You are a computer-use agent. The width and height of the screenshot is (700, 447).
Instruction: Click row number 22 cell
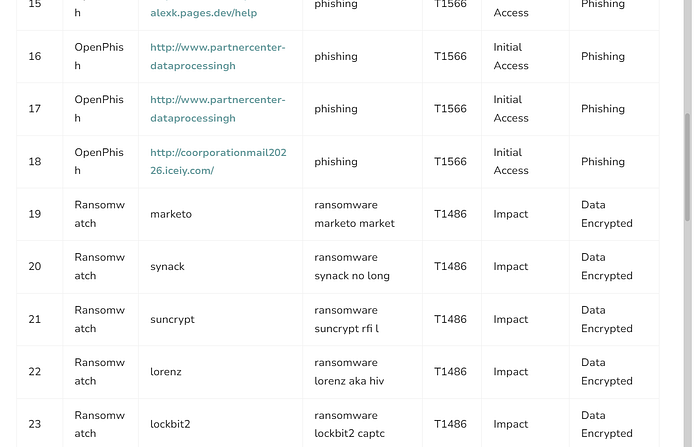[40, 372]
